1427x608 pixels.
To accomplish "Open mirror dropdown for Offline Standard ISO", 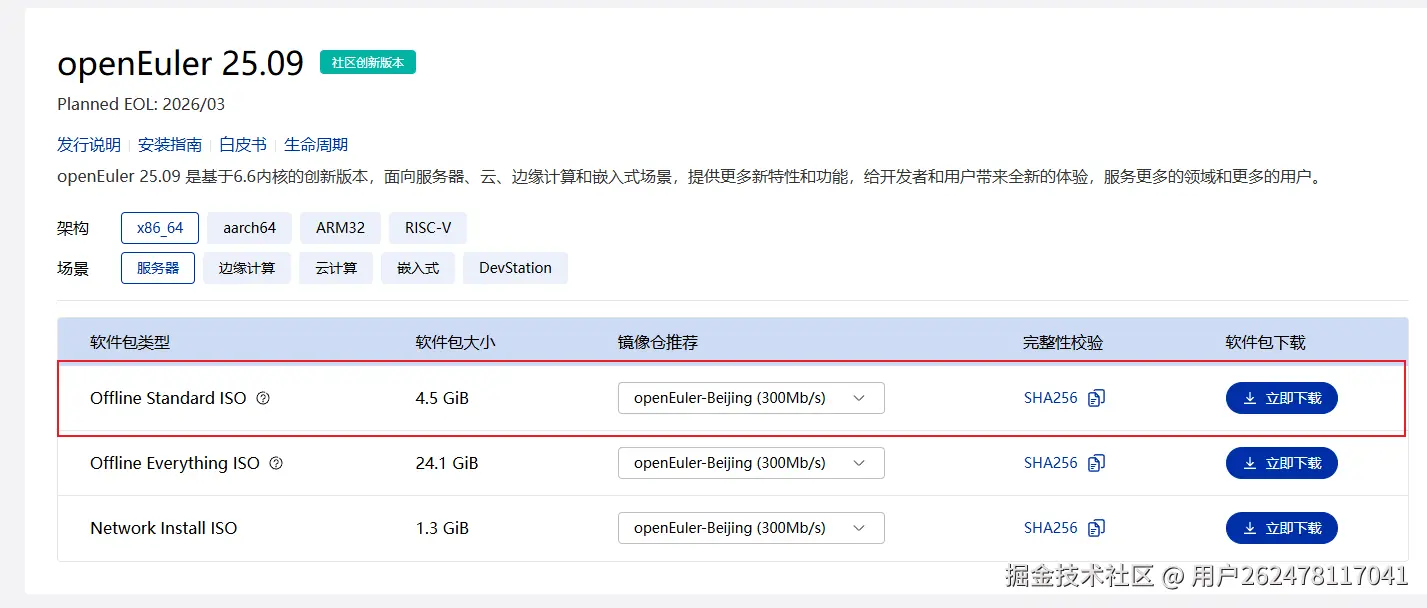I will [x=751, y=398].
